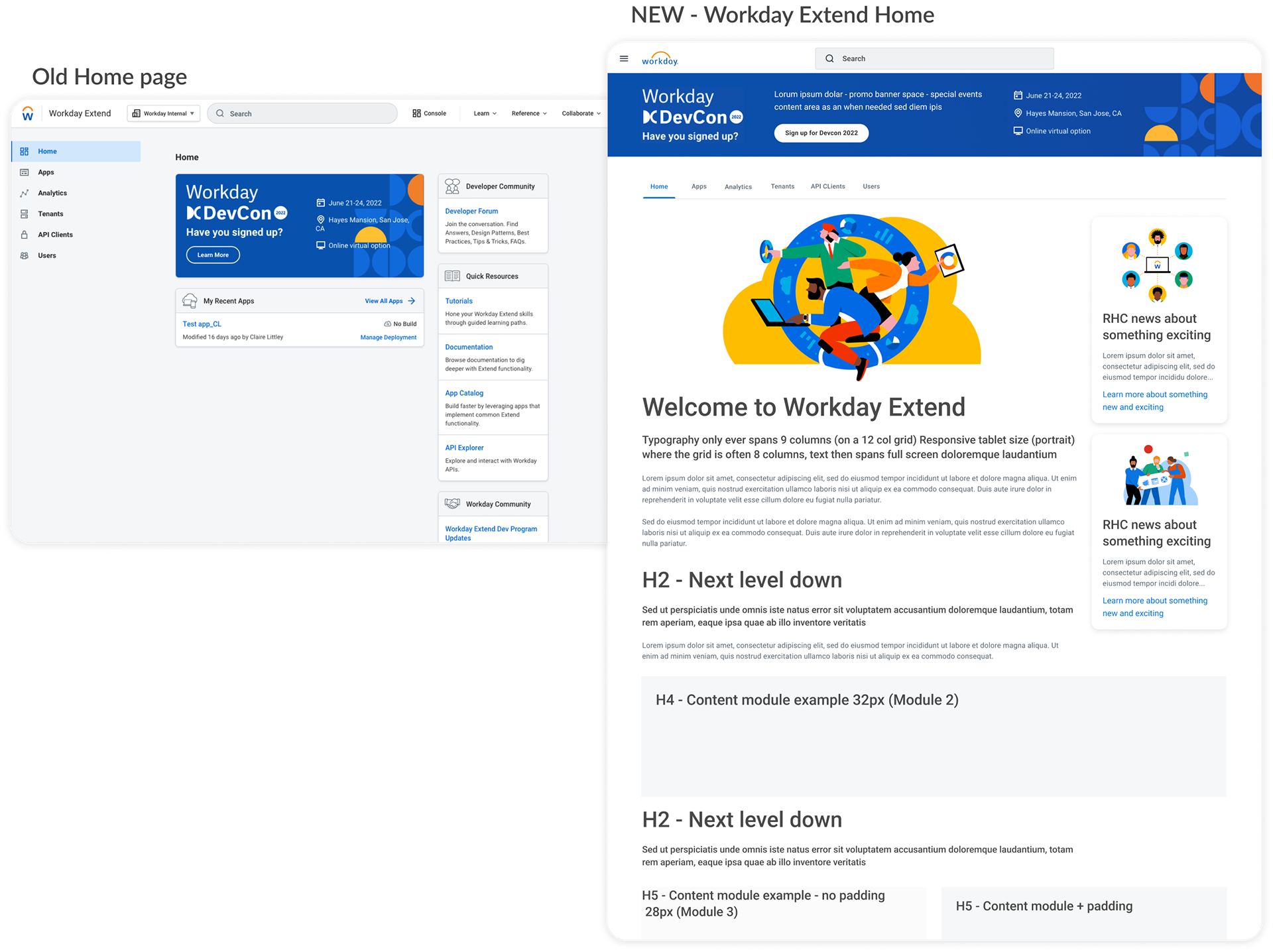Screen dimensions: 1273x952
Task: Click the Users icon in old sidebar
Action: point(25,256)
